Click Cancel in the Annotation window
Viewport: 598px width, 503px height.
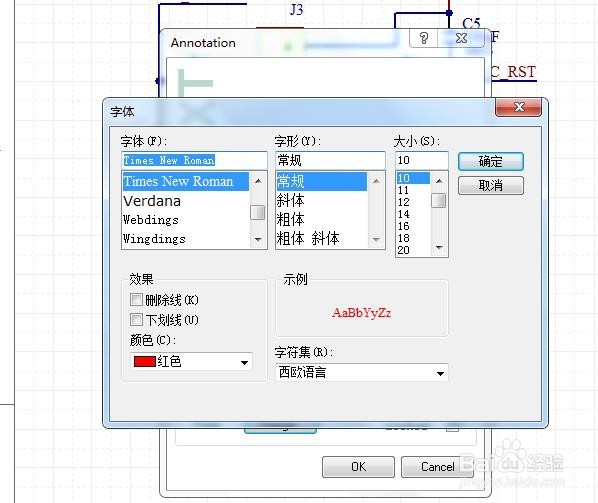[437, 466]
